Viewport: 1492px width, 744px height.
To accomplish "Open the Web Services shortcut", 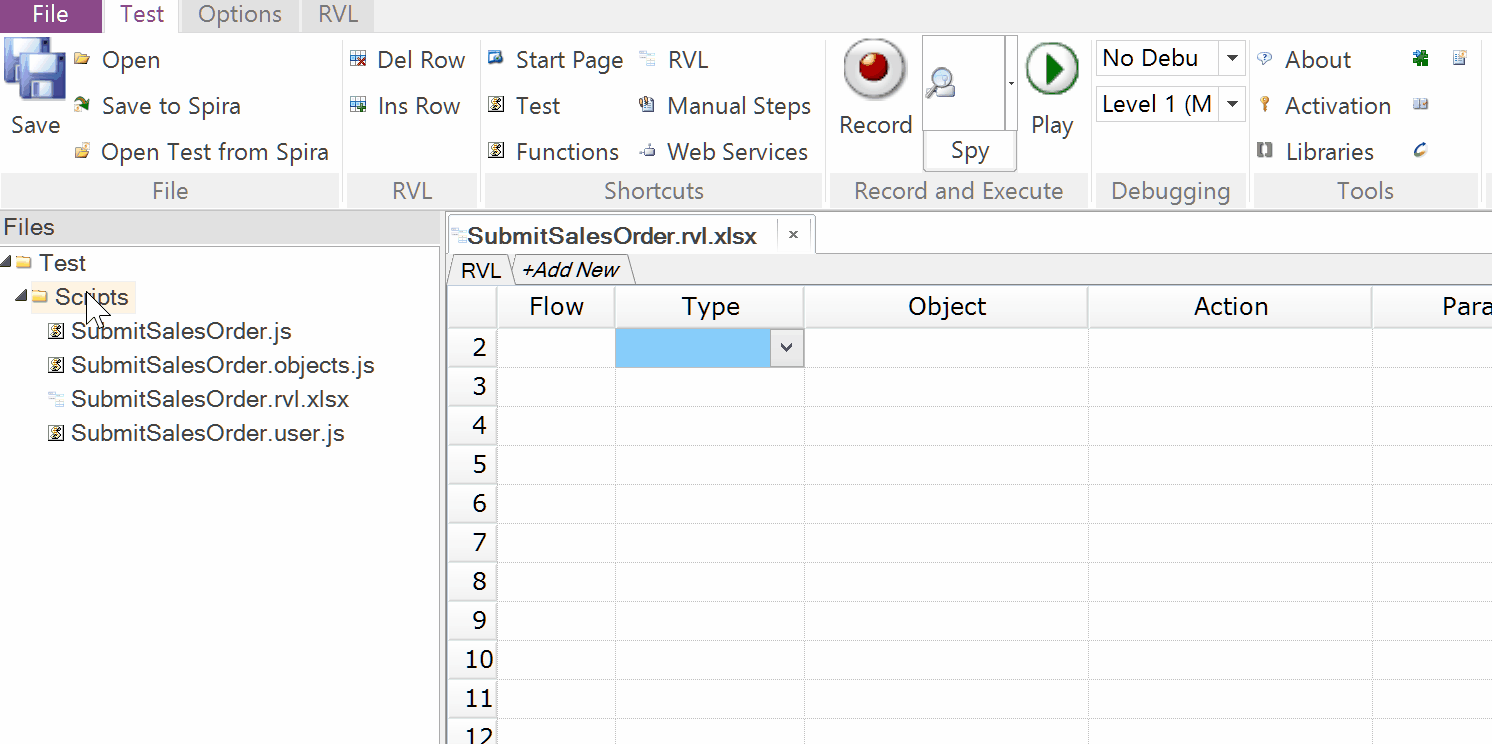I will point(724,152).
